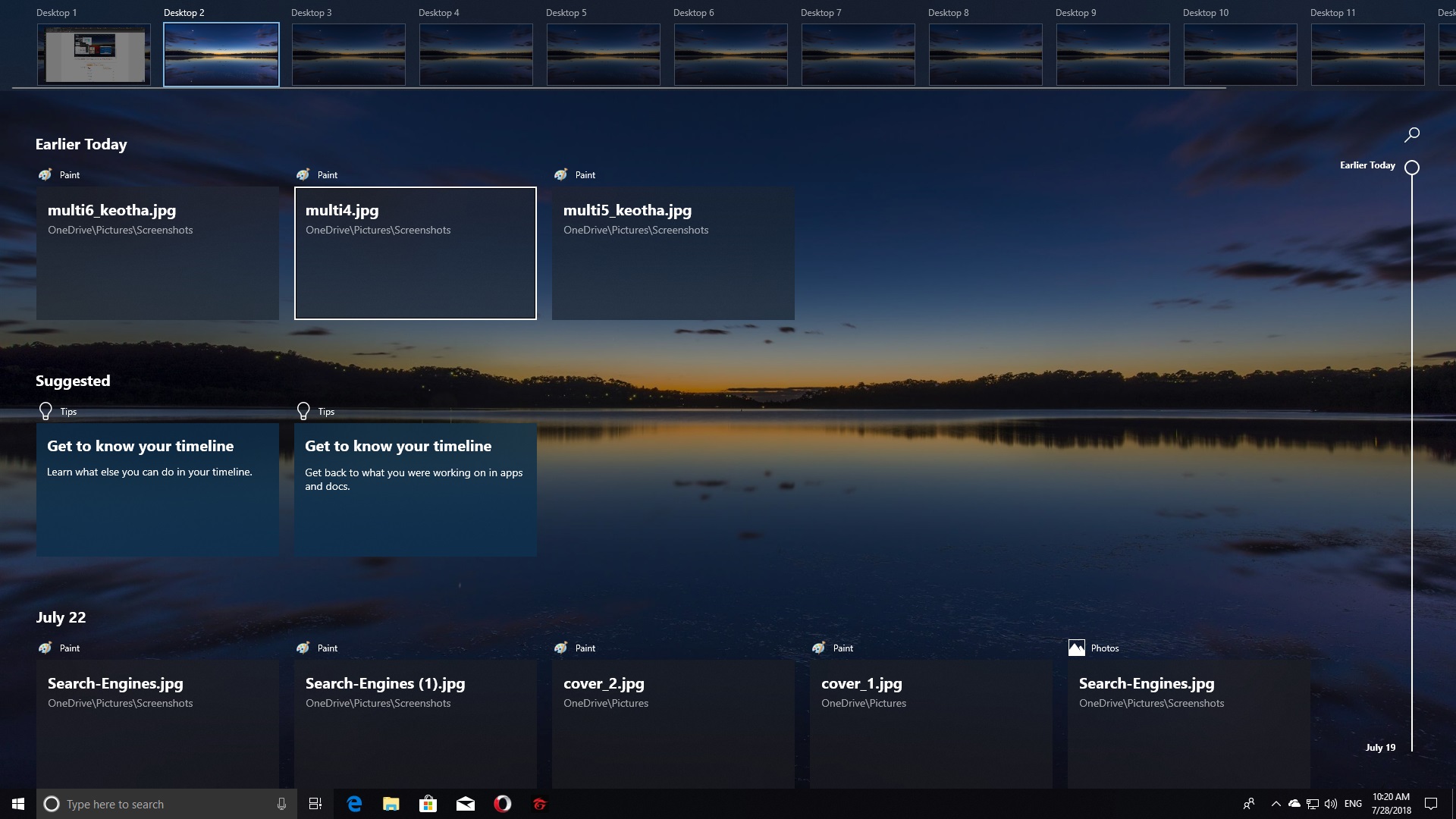Open multi6_keotha.jpg timeline card
Screen dimensions: 1456x819
(158, 253)
